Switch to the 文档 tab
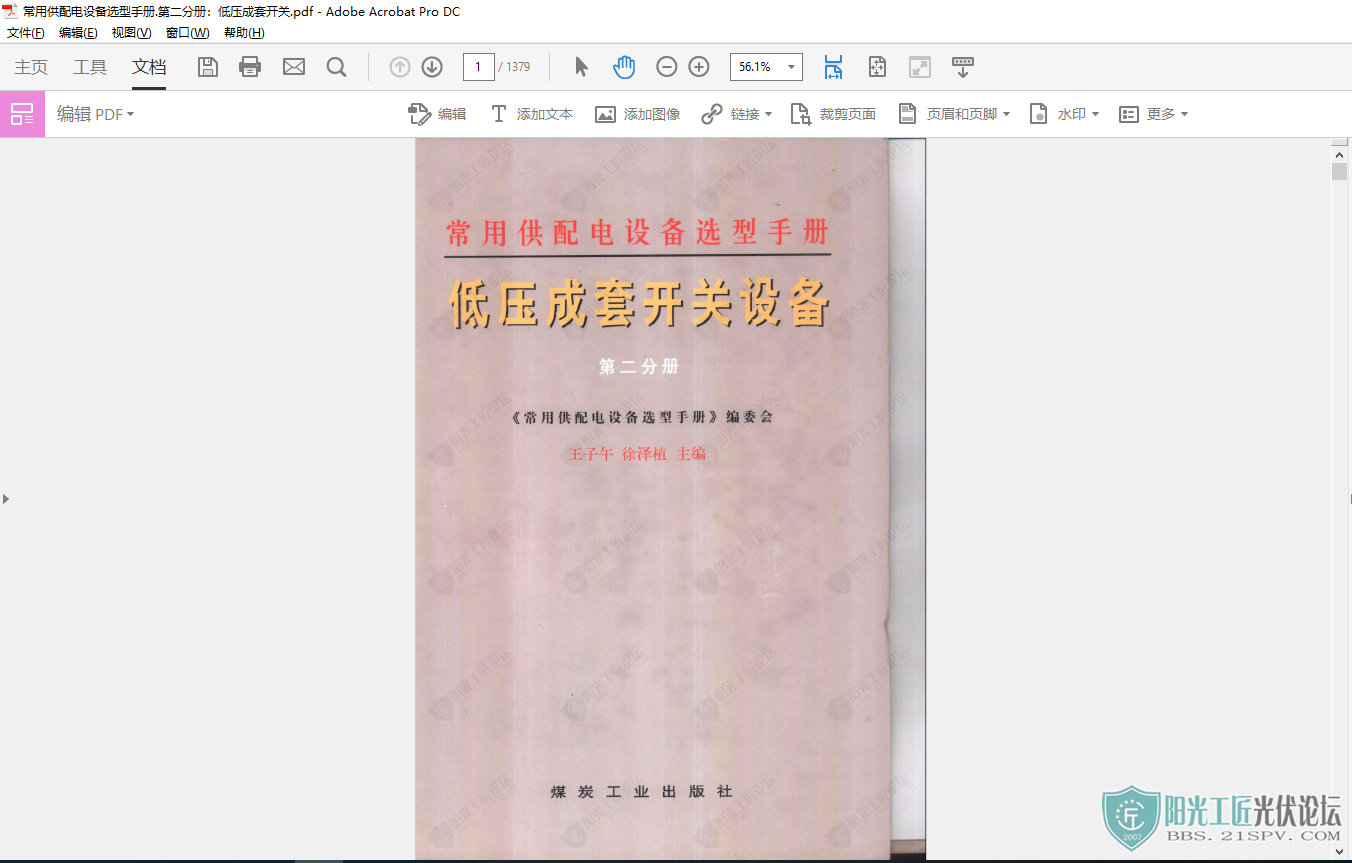 pos(149,67)
